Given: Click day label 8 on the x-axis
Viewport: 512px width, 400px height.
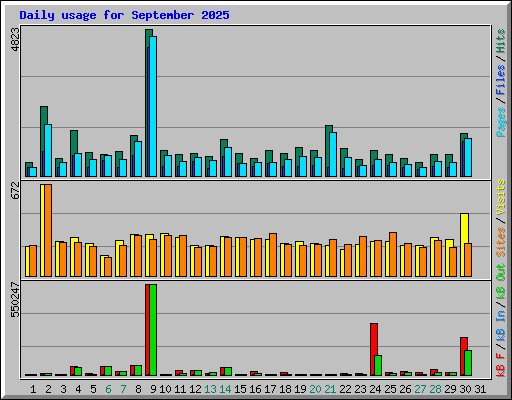Looking at the screenshot, I should 138,389.
